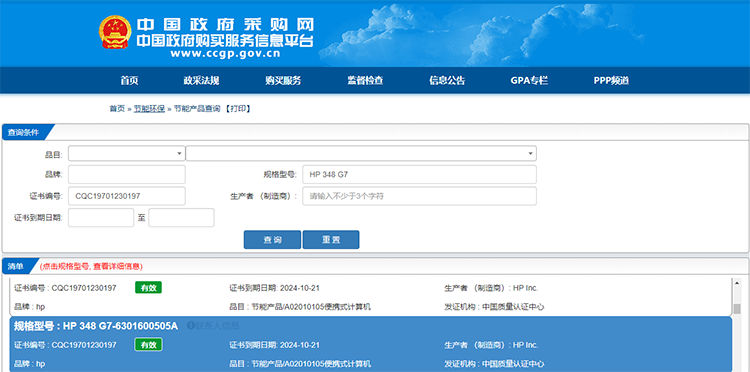Viewport: 750px width, 372px height.
Task: Click the 重置 reset button
Action: click(331, 240)
